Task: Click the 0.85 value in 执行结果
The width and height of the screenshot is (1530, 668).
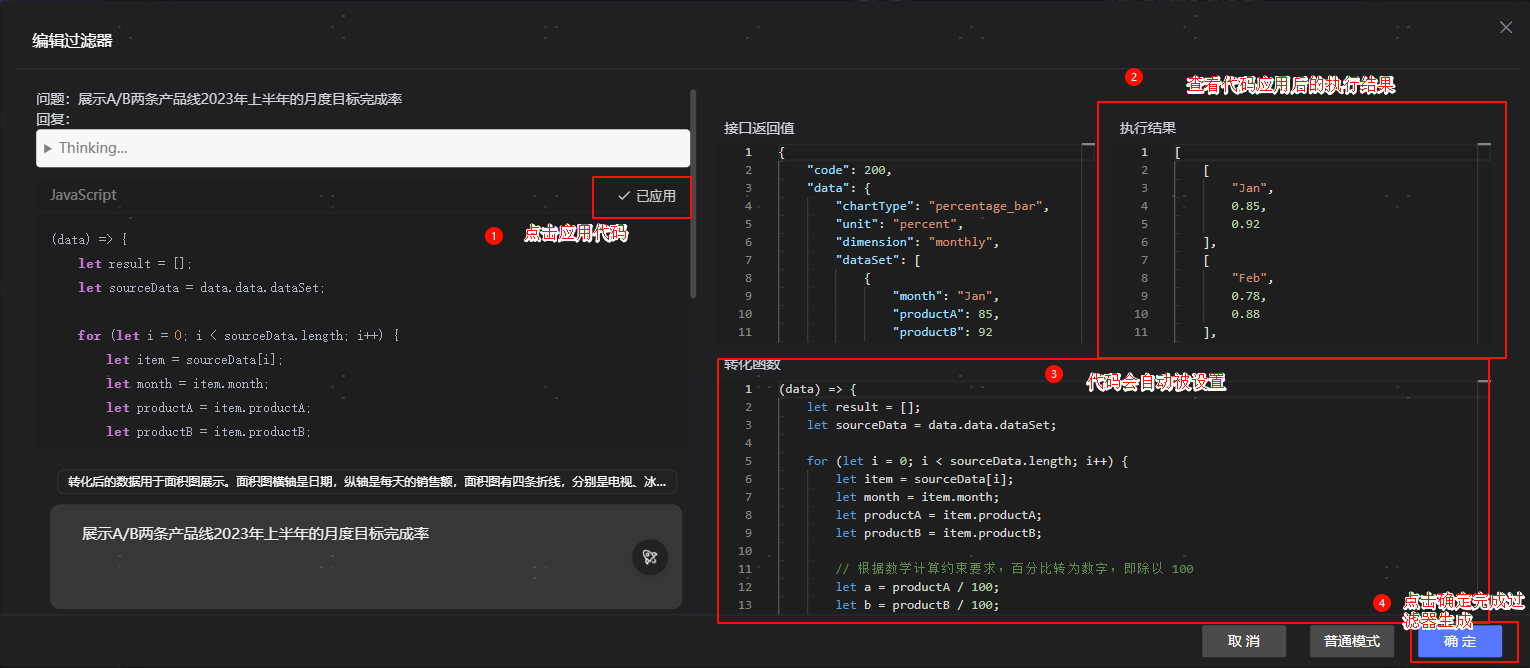Action: click(1249, 206)
